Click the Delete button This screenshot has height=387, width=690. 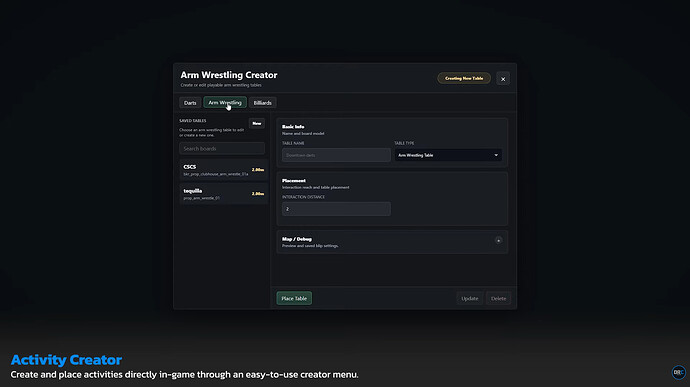click(498, 298)
